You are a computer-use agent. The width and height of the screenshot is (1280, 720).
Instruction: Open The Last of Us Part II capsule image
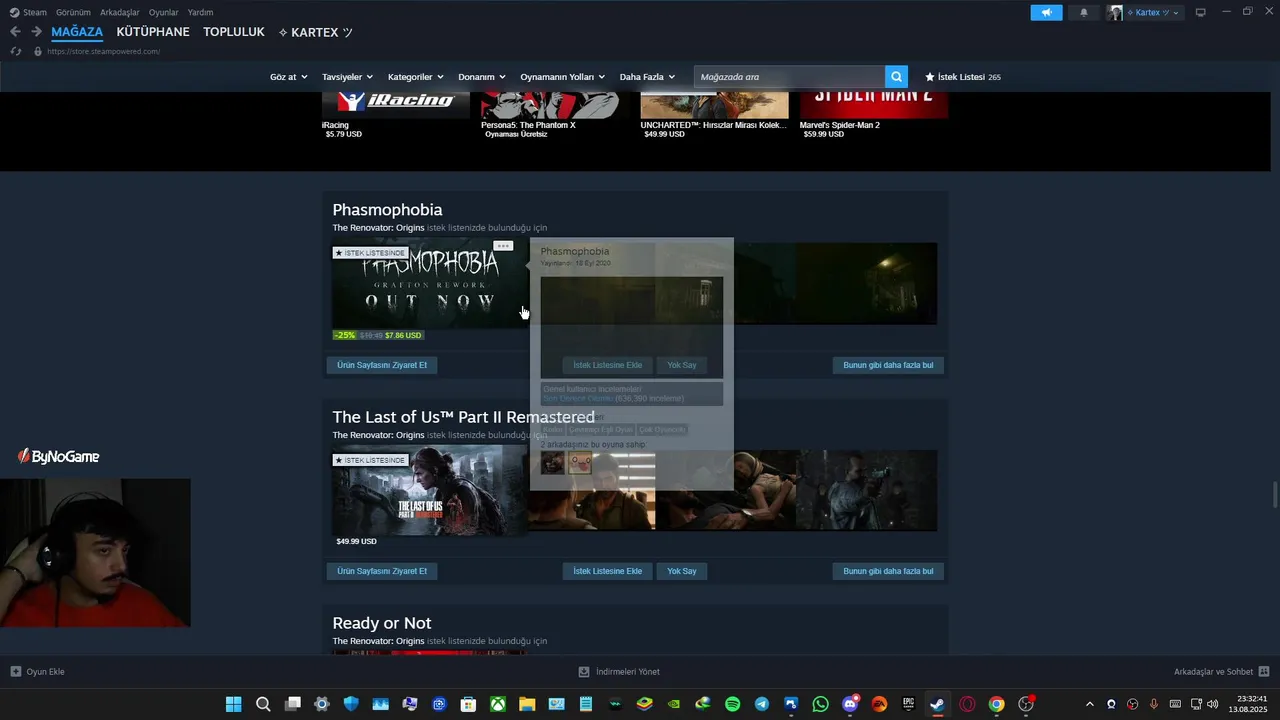[430, 491]
